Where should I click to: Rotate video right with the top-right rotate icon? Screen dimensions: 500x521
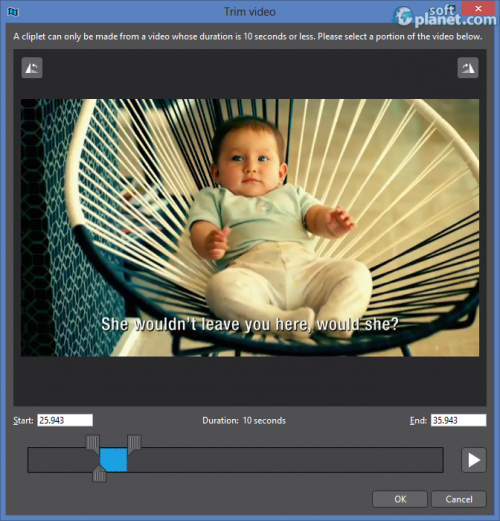(468, 68)
